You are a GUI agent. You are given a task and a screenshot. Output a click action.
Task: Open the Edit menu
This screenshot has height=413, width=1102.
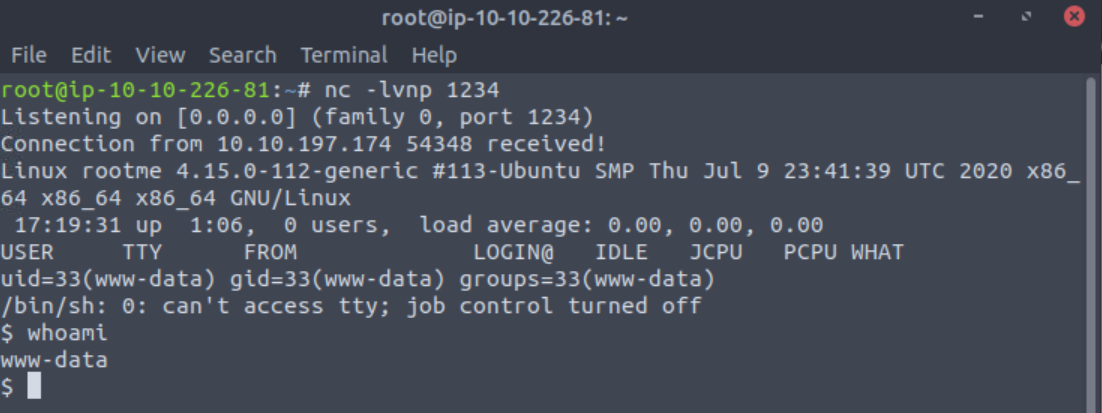[x=91, y=55]
